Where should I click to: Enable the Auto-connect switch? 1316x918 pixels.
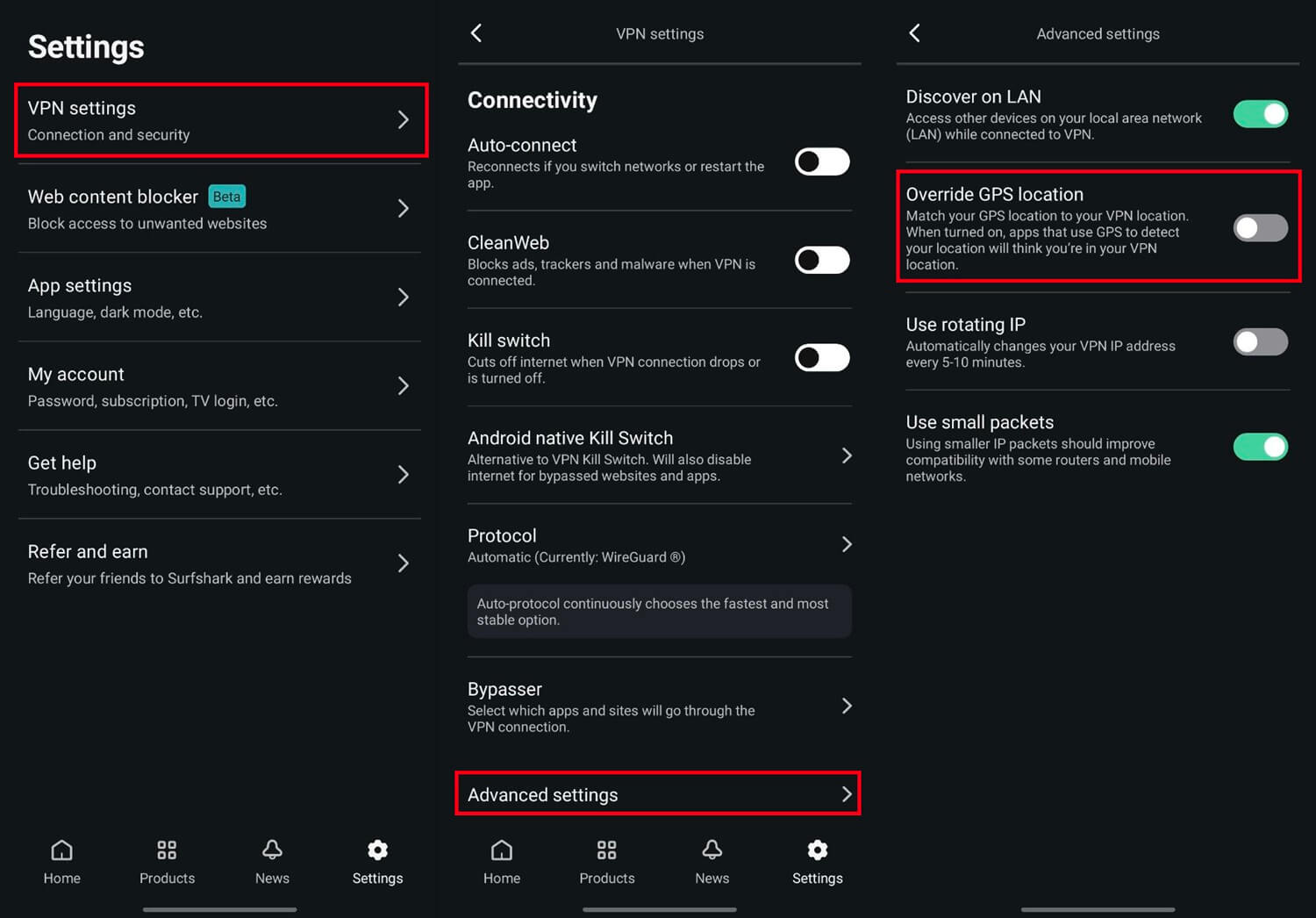[821, 162]
